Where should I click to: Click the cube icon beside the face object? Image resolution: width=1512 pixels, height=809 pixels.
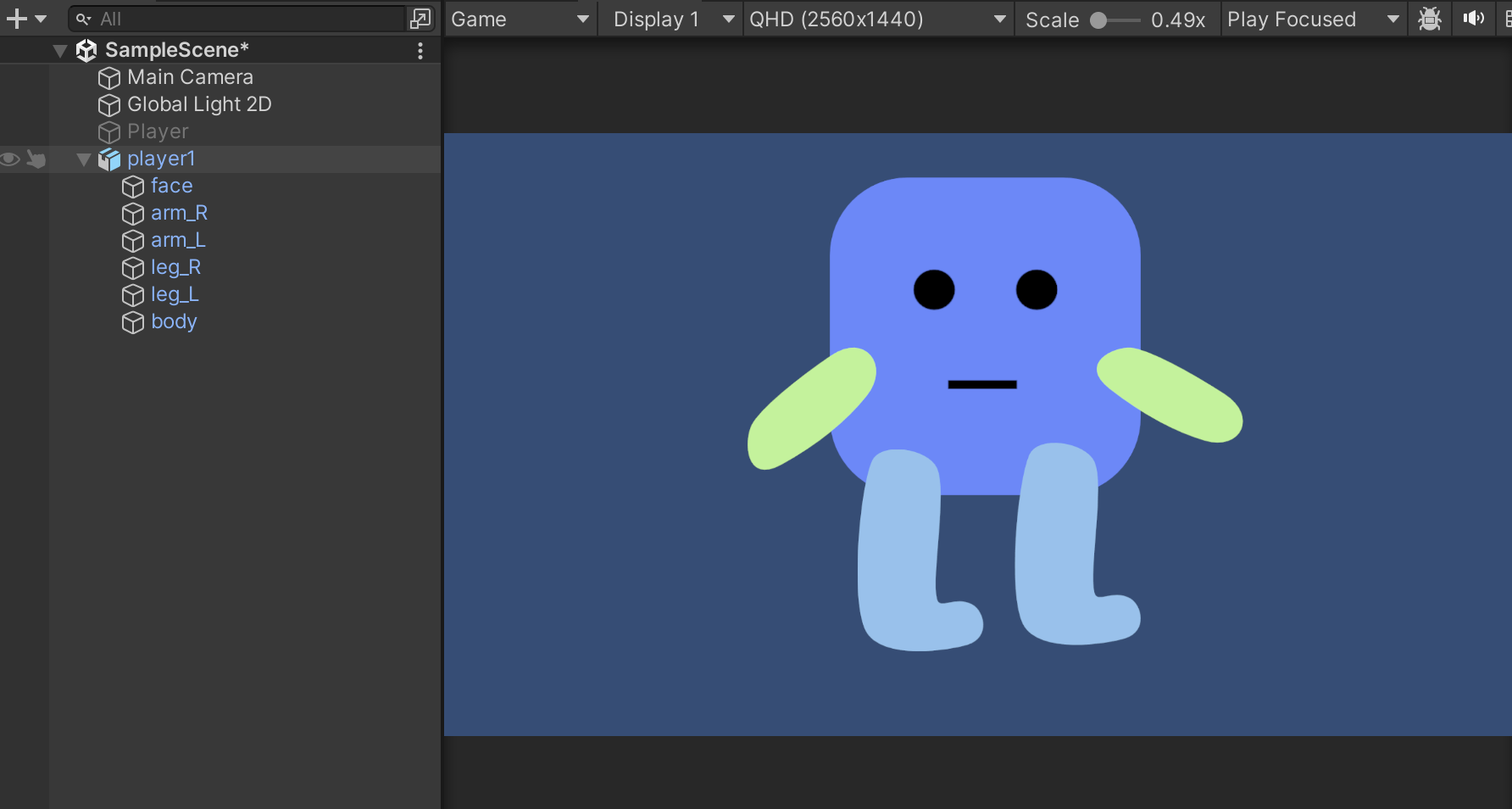[x=133, y=187]
